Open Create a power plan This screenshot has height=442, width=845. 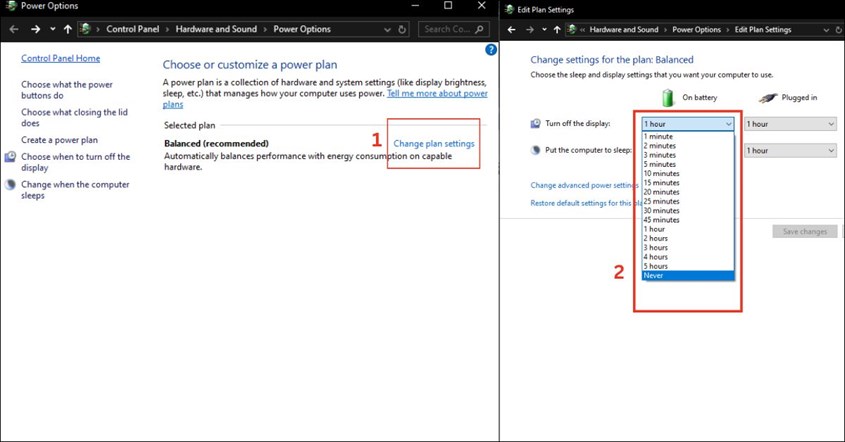point(59,140)
